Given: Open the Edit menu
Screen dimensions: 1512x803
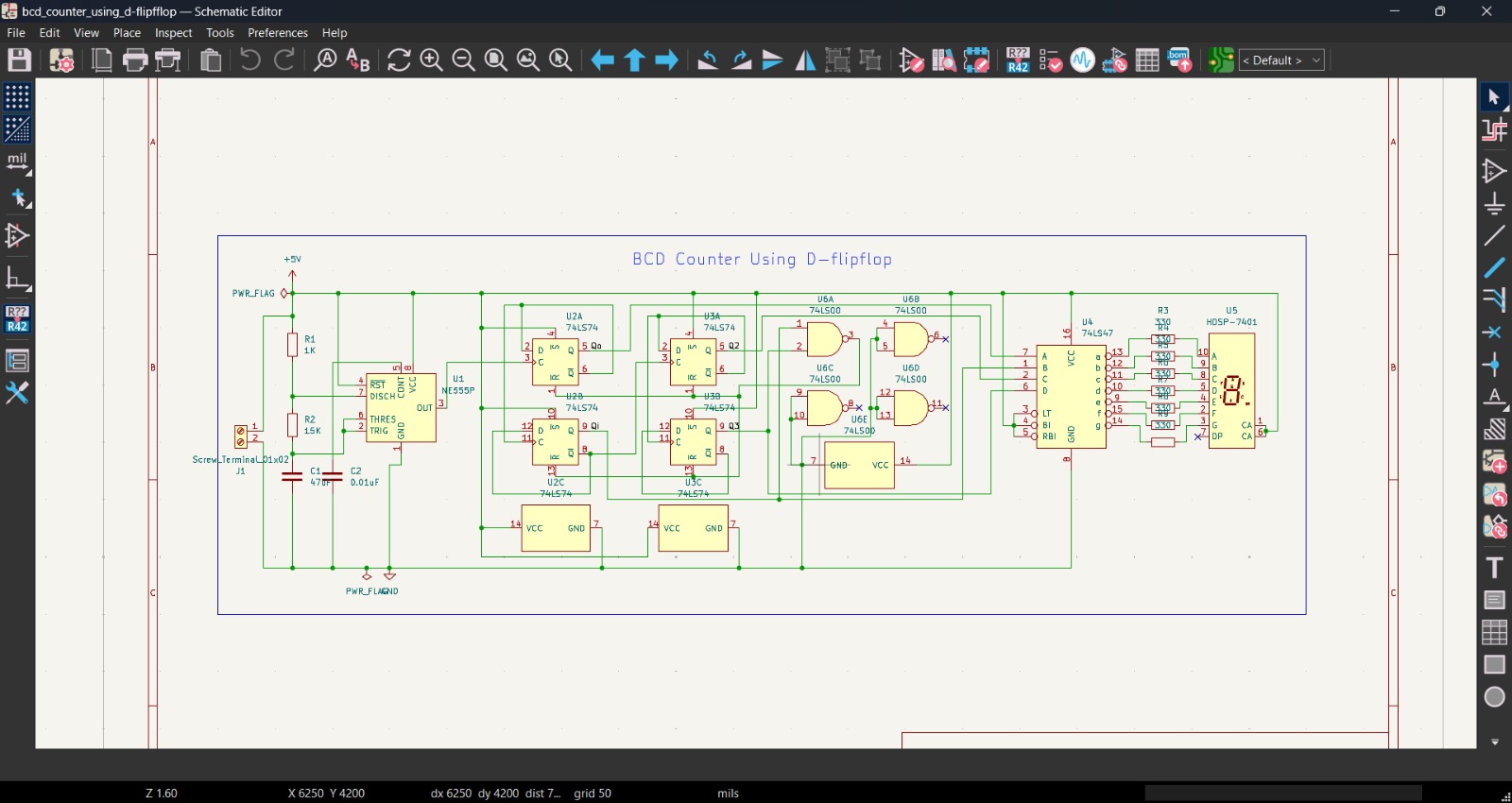Looking at the screenshot, I should click(x=50, y=33).
